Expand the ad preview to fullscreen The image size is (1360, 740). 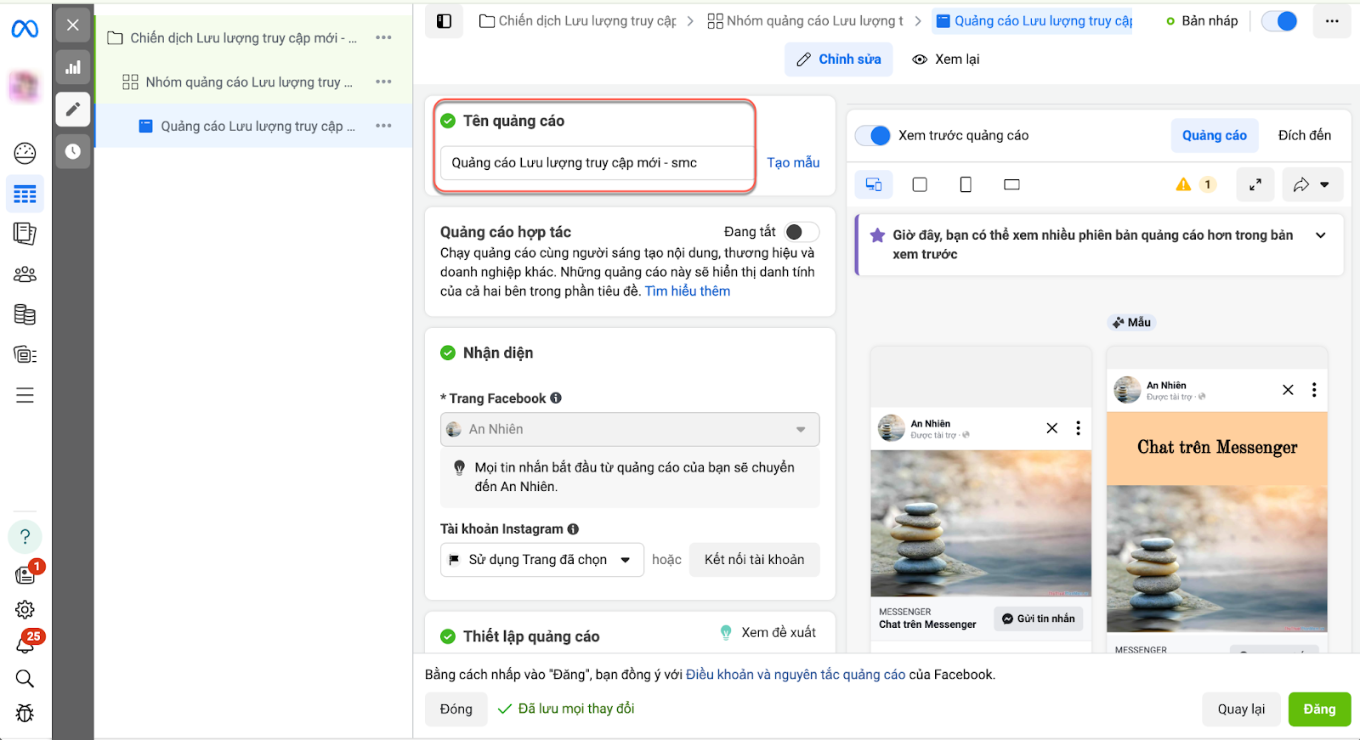tap(1255, 185)
